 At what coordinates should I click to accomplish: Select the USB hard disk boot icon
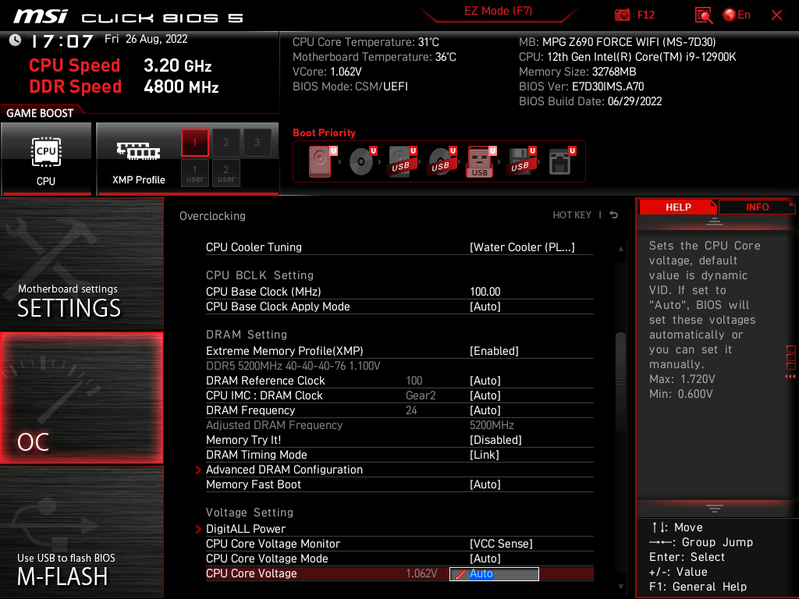coord(402,161)
